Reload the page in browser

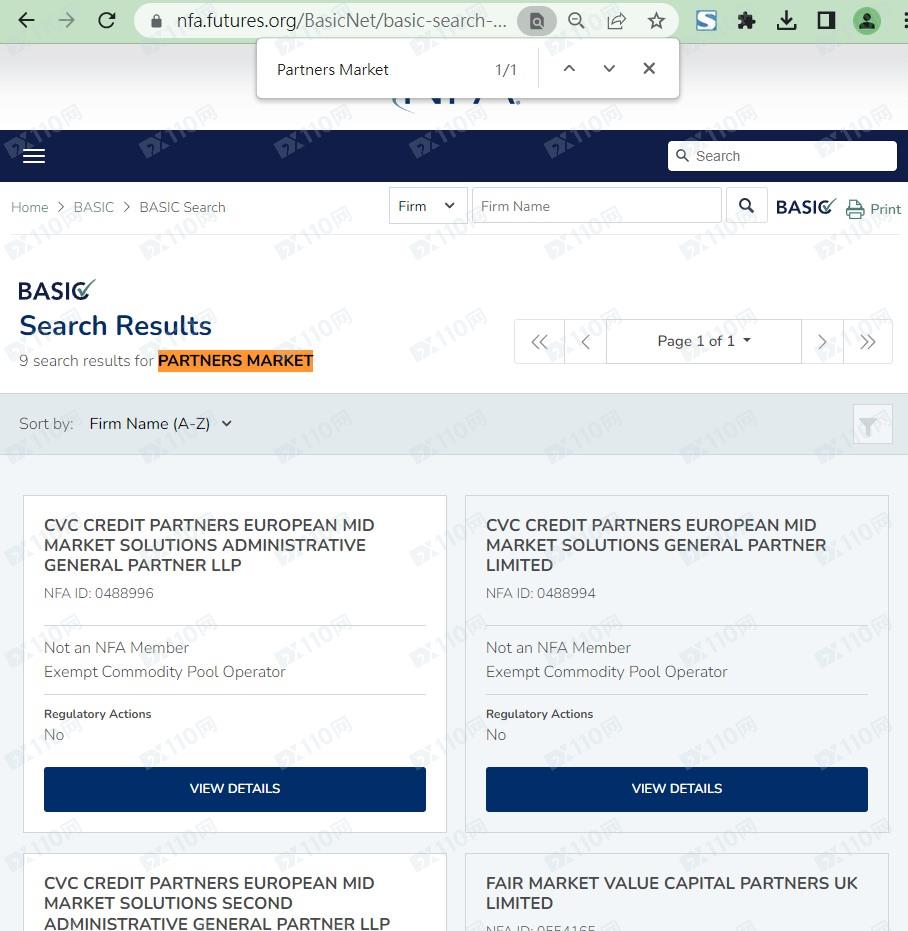click(106, 21)
